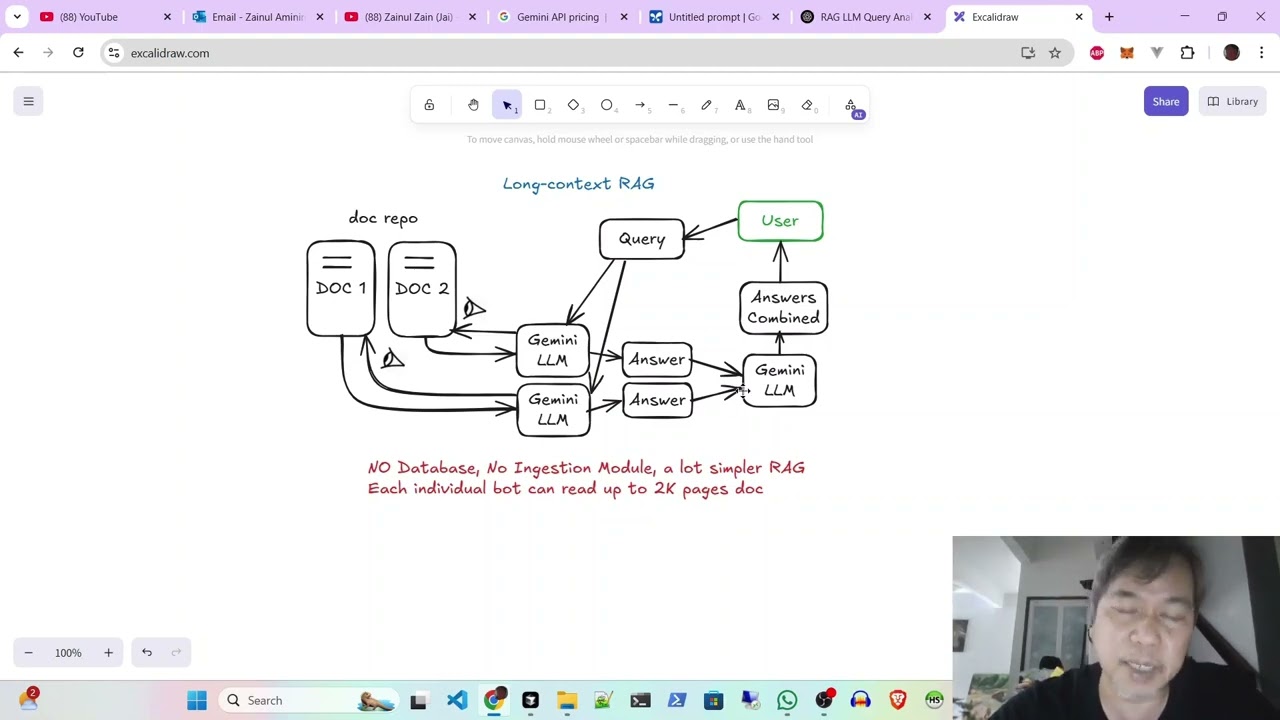Reload the Excalidraw page
Image resolution: width=1280 pixels, height=720 pixels.
coord(78,53)
